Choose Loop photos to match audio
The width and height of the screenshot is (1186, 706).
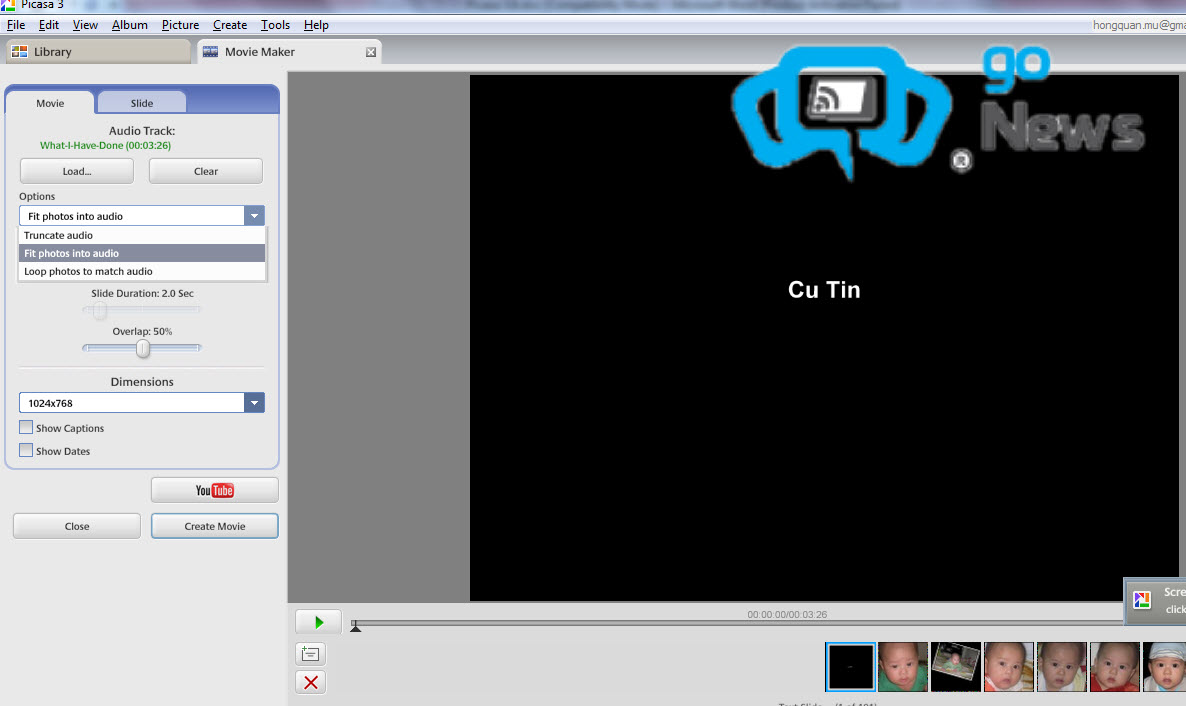coord(142,272)
